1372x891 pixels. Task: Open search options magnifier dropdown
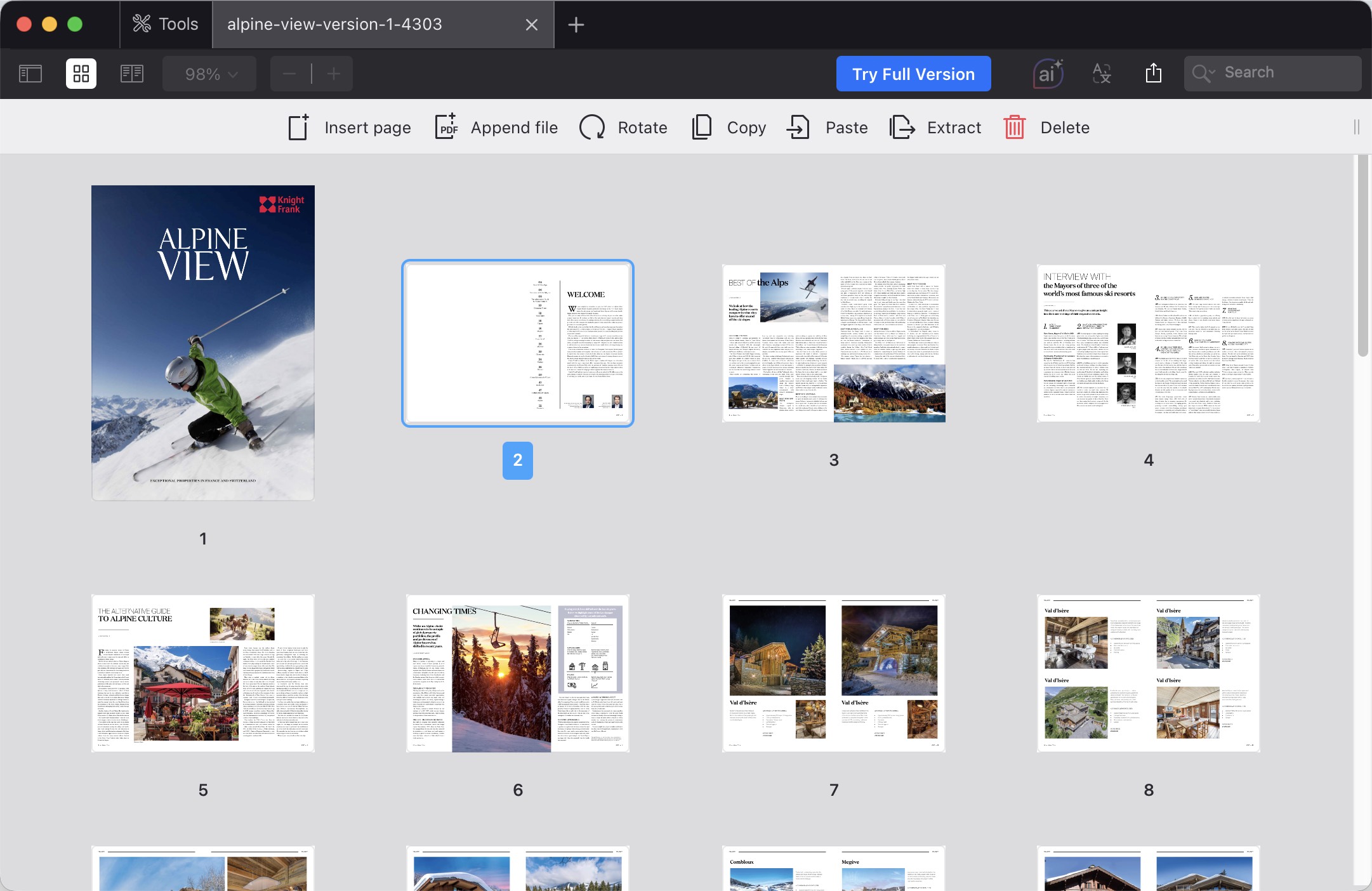coord(1203,73)
